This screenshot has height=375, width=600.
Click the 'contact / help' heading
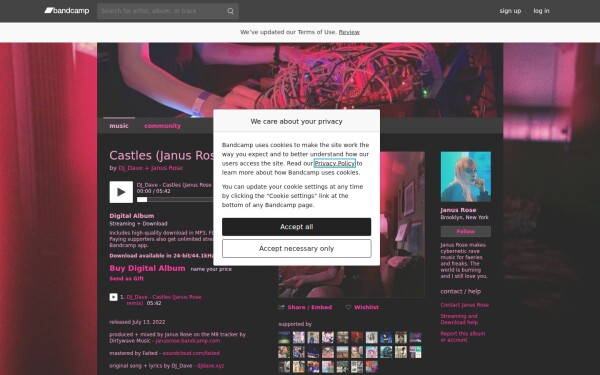[x=461, y=292]
